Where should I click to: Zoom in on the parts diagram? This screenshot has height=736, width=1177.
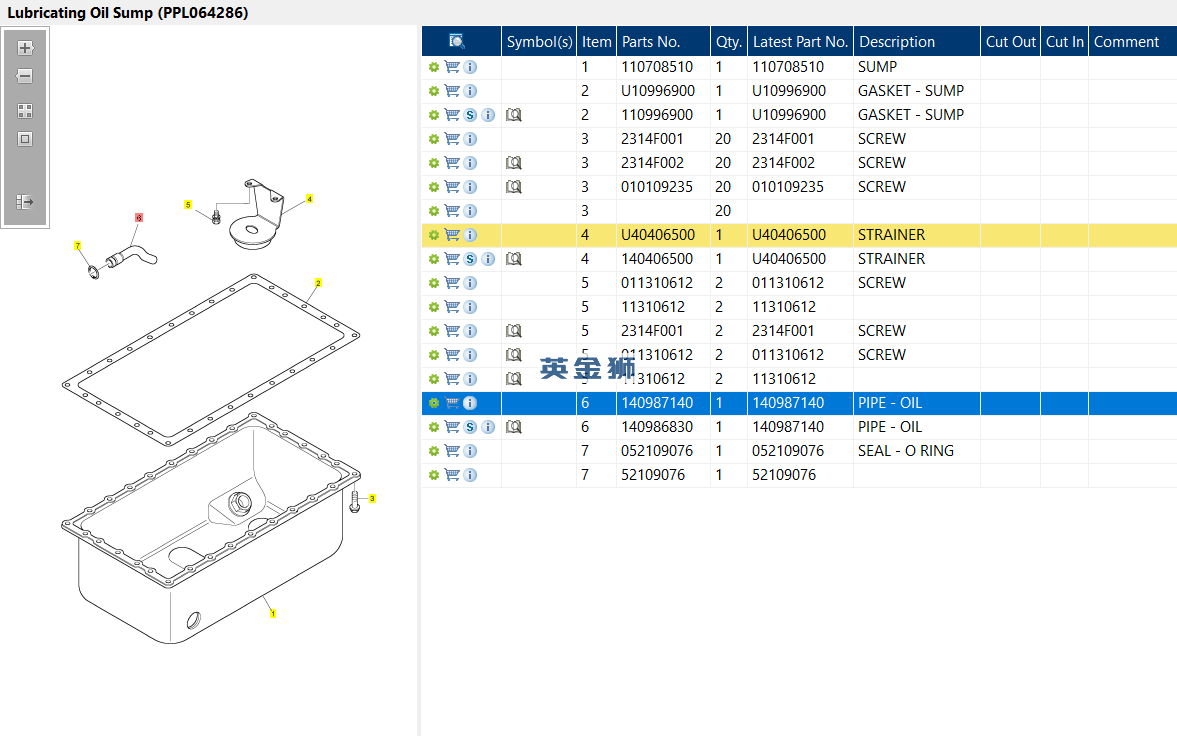coord(25,48)
